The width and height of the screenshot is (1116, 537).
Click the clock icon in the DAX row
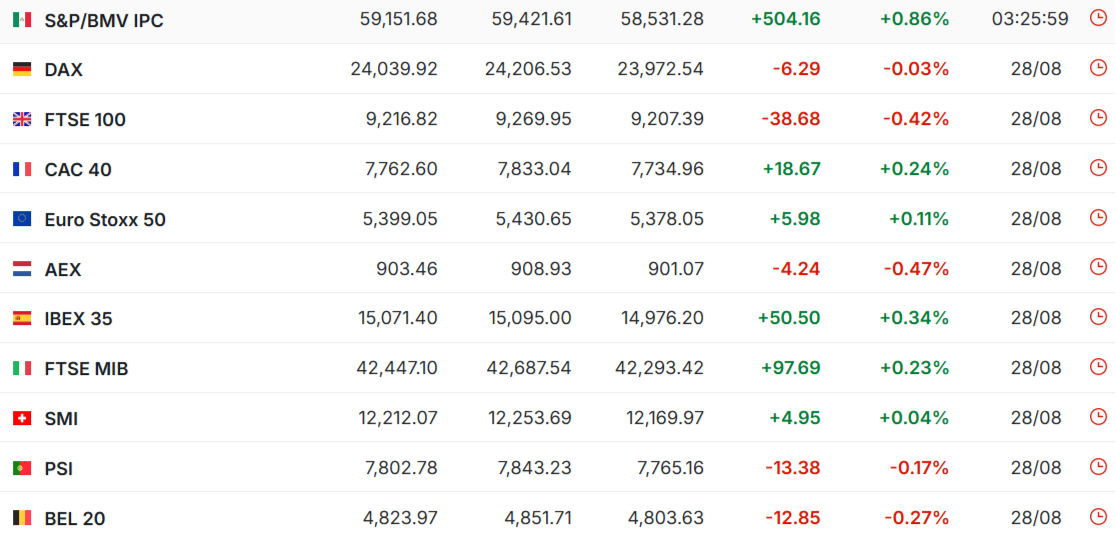(1099, 68)
